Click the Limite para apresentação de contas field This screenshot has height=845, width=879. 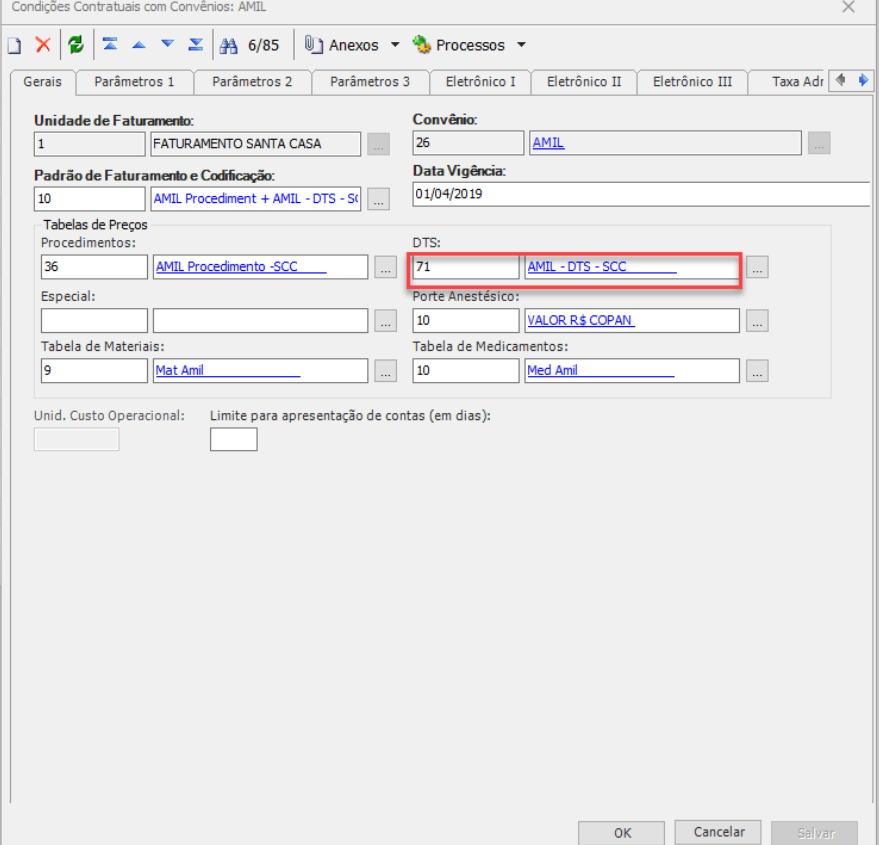coord(234,440)
